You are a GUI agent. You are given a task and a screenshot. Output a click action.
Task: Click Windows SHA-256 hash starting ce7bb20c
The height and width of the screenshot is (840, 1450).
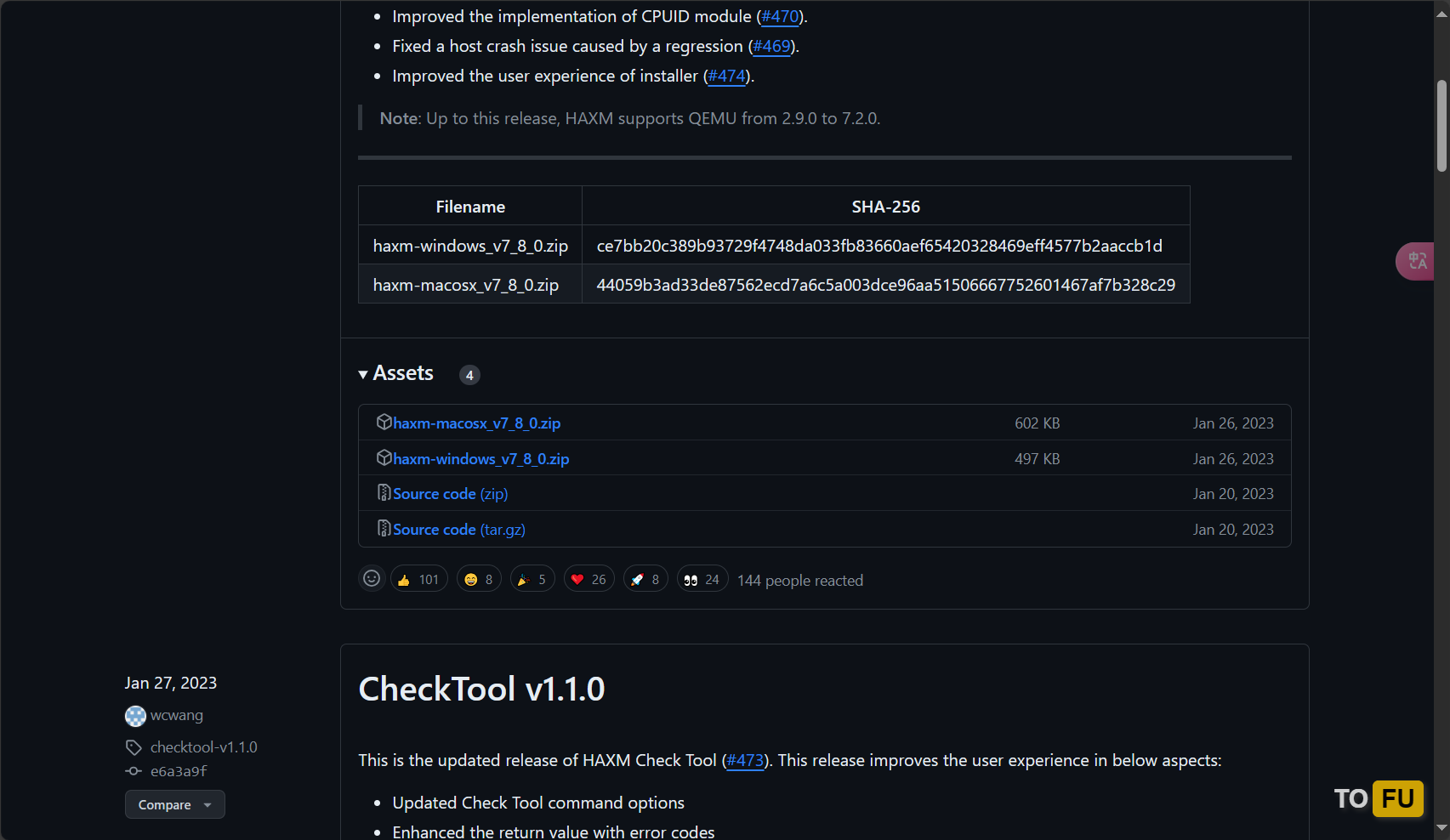point(879,246)
